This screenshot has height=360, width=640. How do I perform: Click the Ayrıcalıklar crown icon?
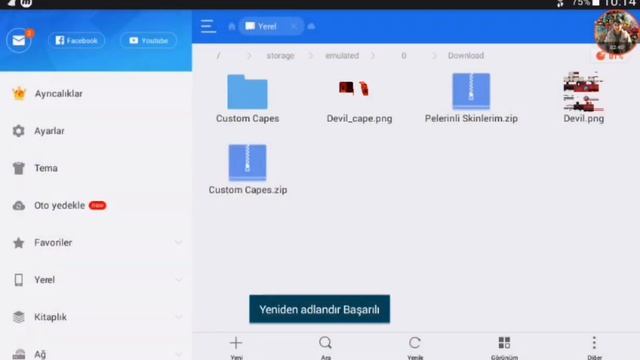19,94
